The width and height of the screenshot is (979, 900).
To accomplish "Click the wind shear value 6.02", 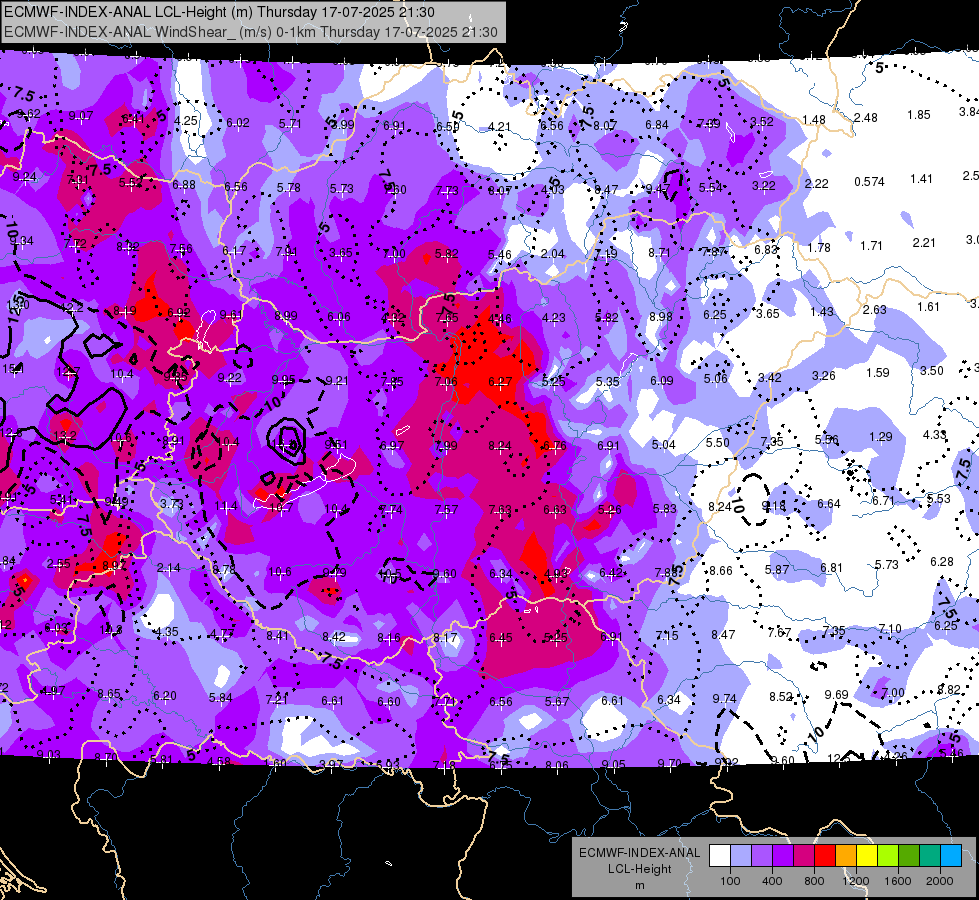I will coord(238,123).
